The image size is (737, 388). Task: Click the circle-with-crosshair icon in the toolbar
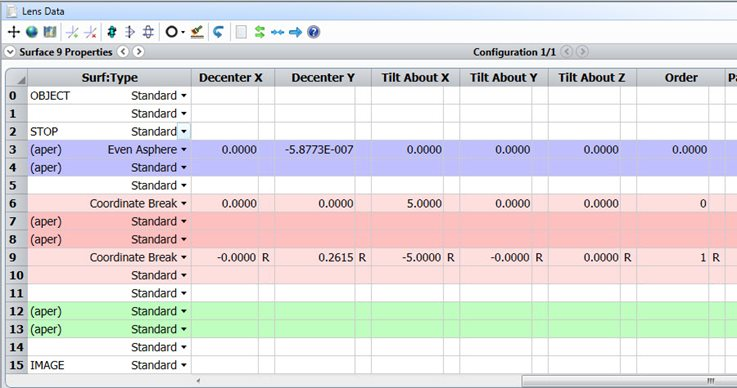pos(148,32)
